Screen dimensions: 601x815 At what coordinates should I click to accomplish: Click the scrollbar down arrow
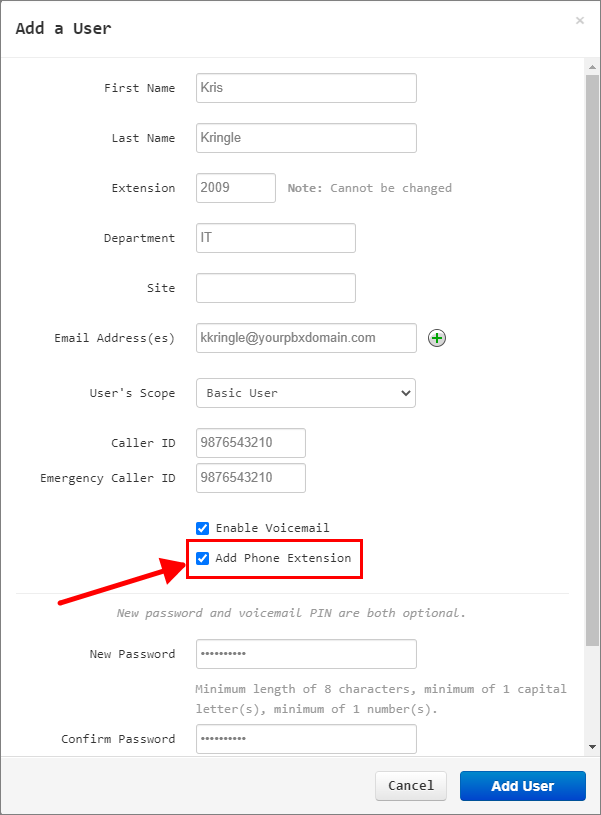pyautogui.click(x=592, y=747)
